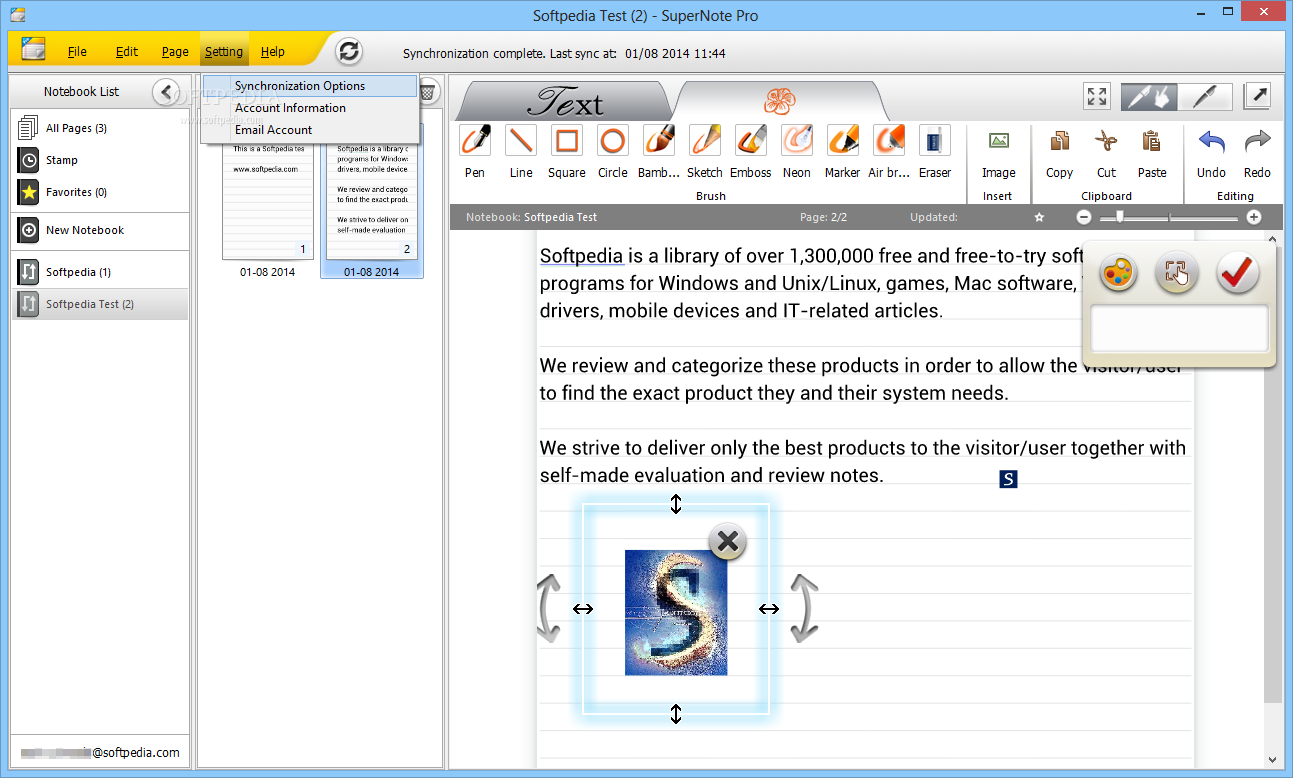Undo the last edit
Viewport: 1293px width, 778px height.
(x=1211, y=141)
